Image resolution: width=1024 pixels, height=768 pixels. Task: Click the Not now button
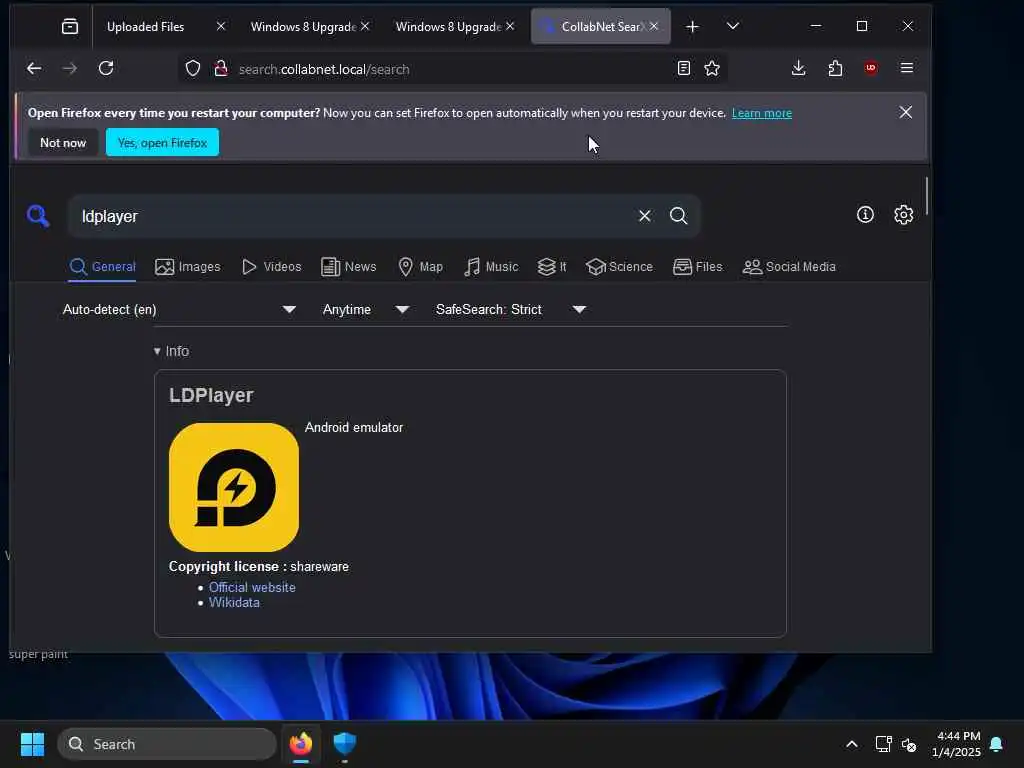point(63,142)
